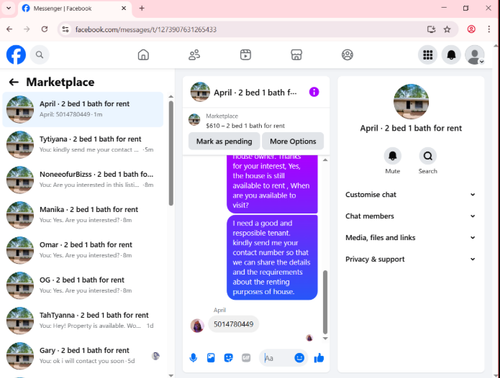The image size is (500, 378).
Task: Reload the page
Action: coord(44,29)
